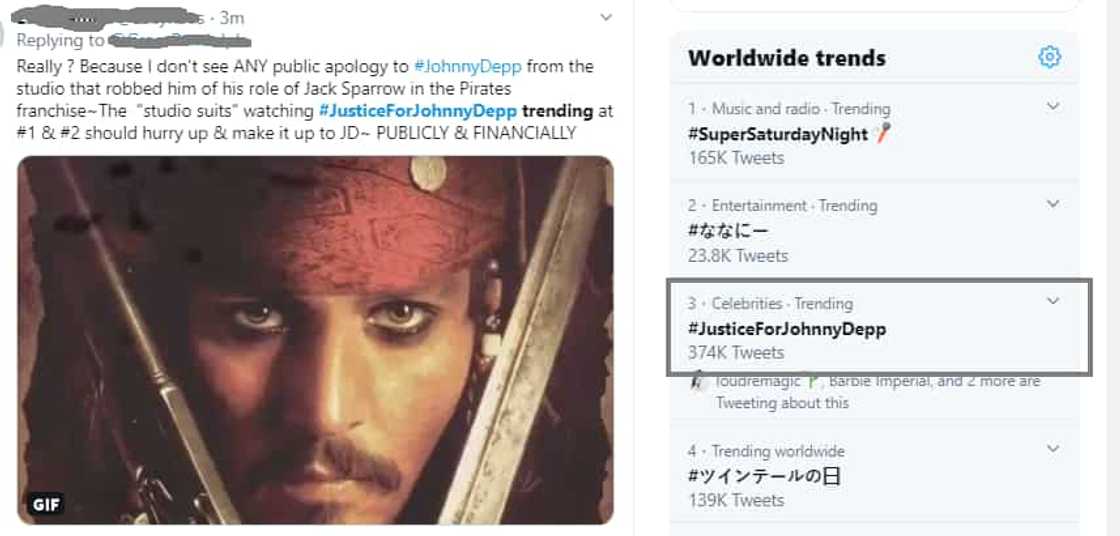The width and height of the screenshot is (1120, 536).
Task: Open the #JohnnyDepp hashtag in the tweet
Action: [x=464, y=67]
